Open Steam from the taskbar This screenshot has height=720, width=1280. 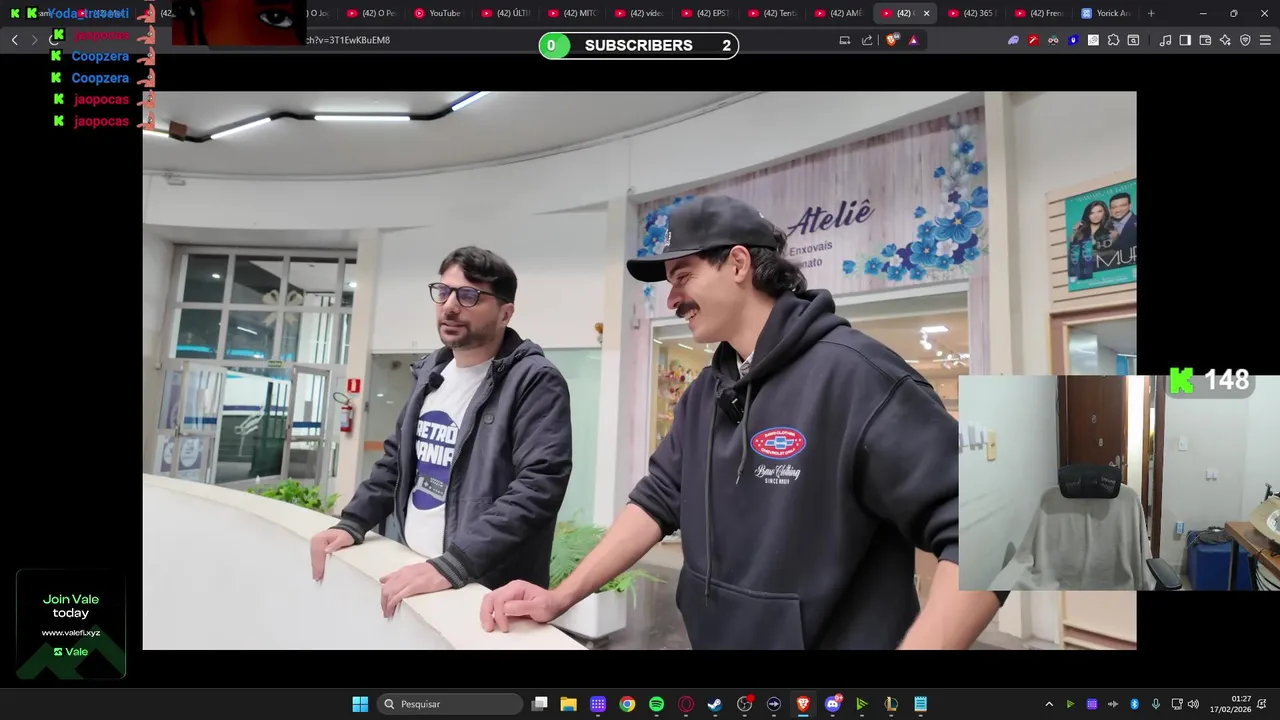[715, 704]
